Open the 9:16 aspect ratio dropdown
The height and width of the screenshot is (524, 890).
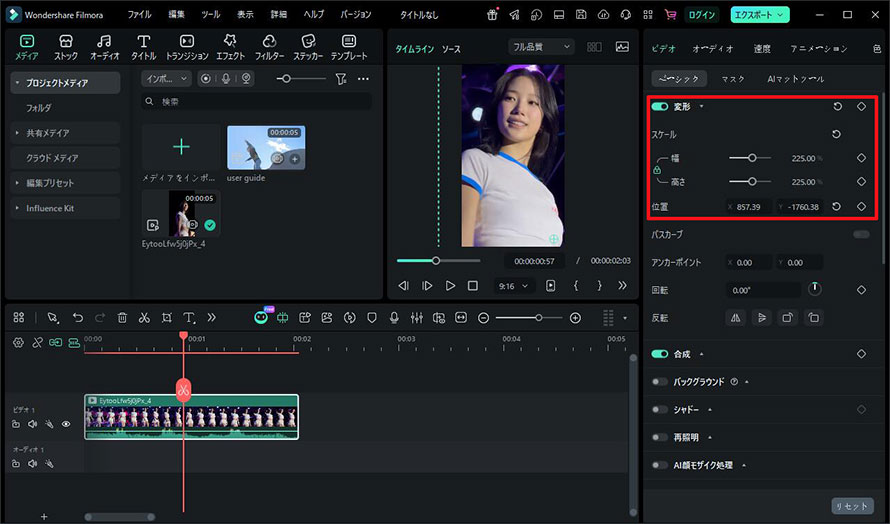[513, 286]
